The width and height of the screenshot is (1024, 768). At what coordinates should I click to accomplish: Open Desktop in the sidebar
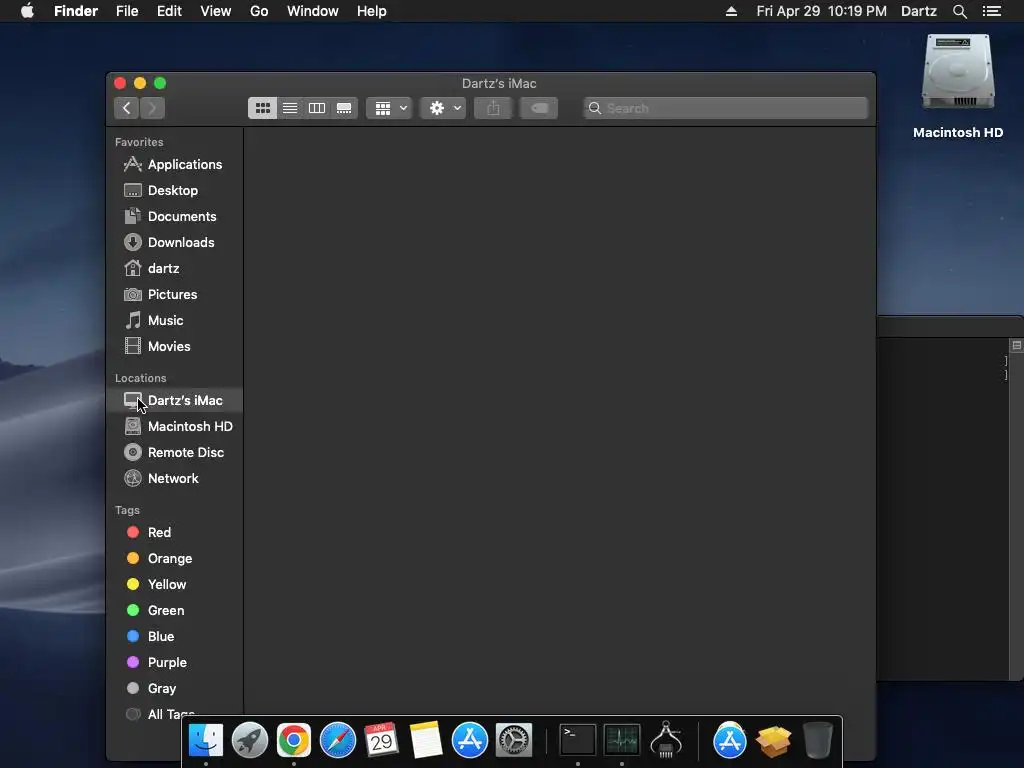coord(173,191)
